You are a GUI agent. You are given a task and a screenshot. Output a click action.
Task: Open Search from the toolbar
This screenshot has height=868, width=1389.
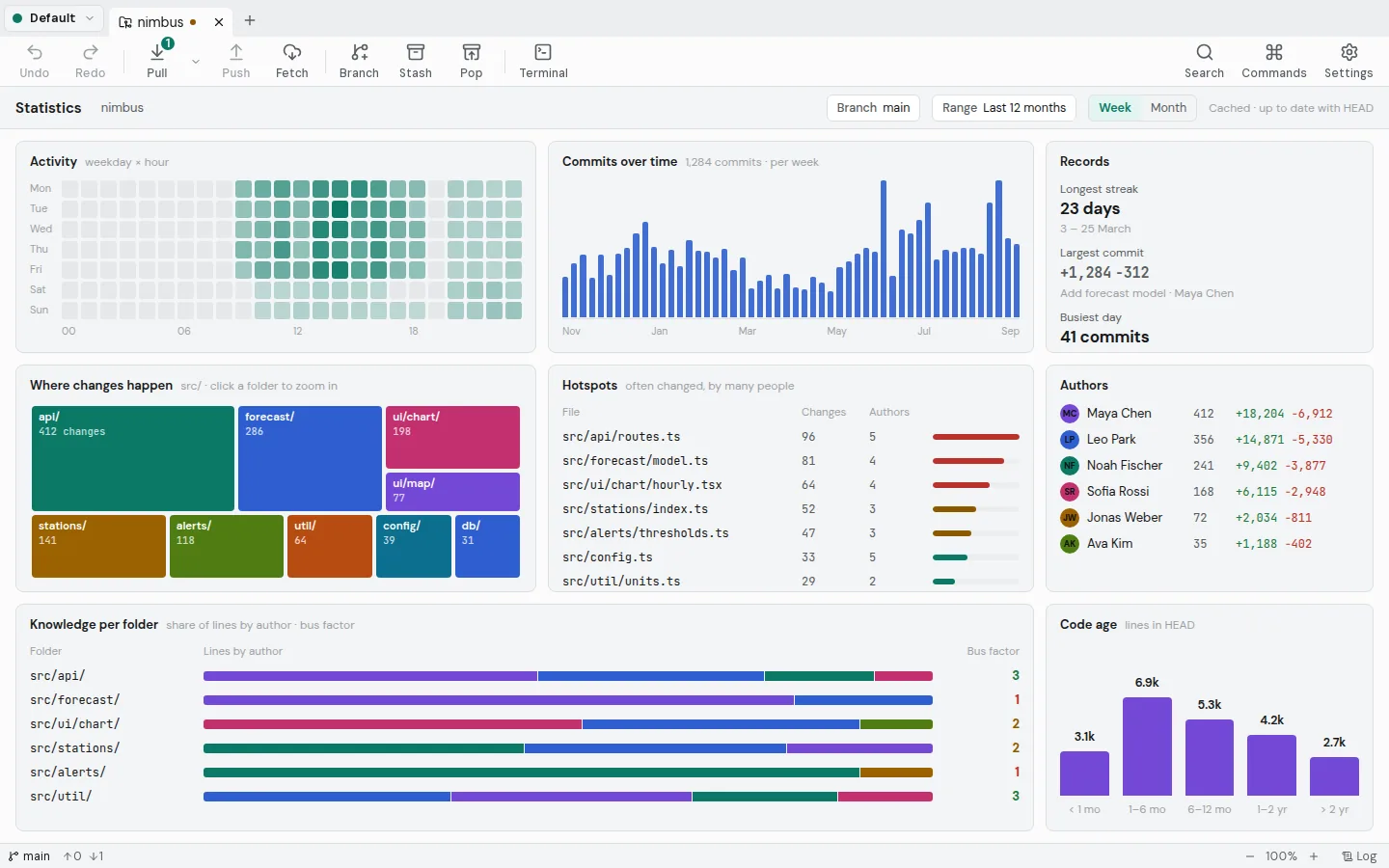click(1205, 52)
